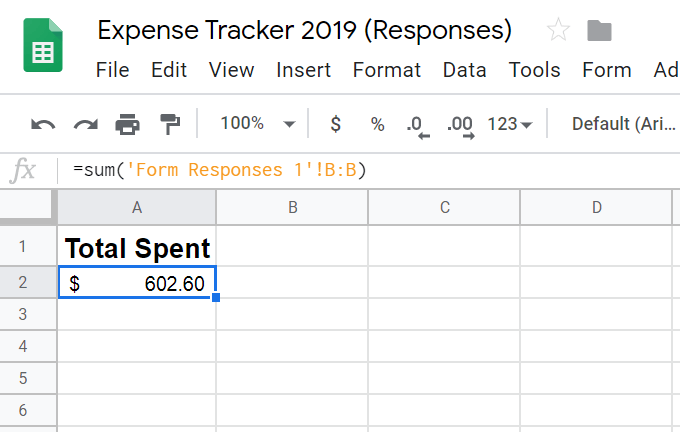
Task: Open the 100% zoom dropdown
Action: tap(258, 124)
